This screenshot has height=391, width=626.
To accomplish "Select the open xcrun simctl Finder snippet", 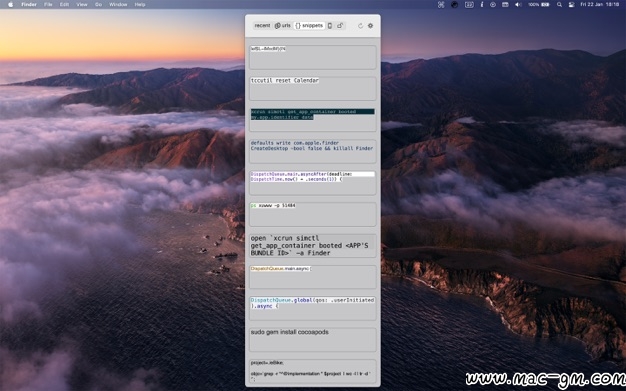I will (313, 246).
